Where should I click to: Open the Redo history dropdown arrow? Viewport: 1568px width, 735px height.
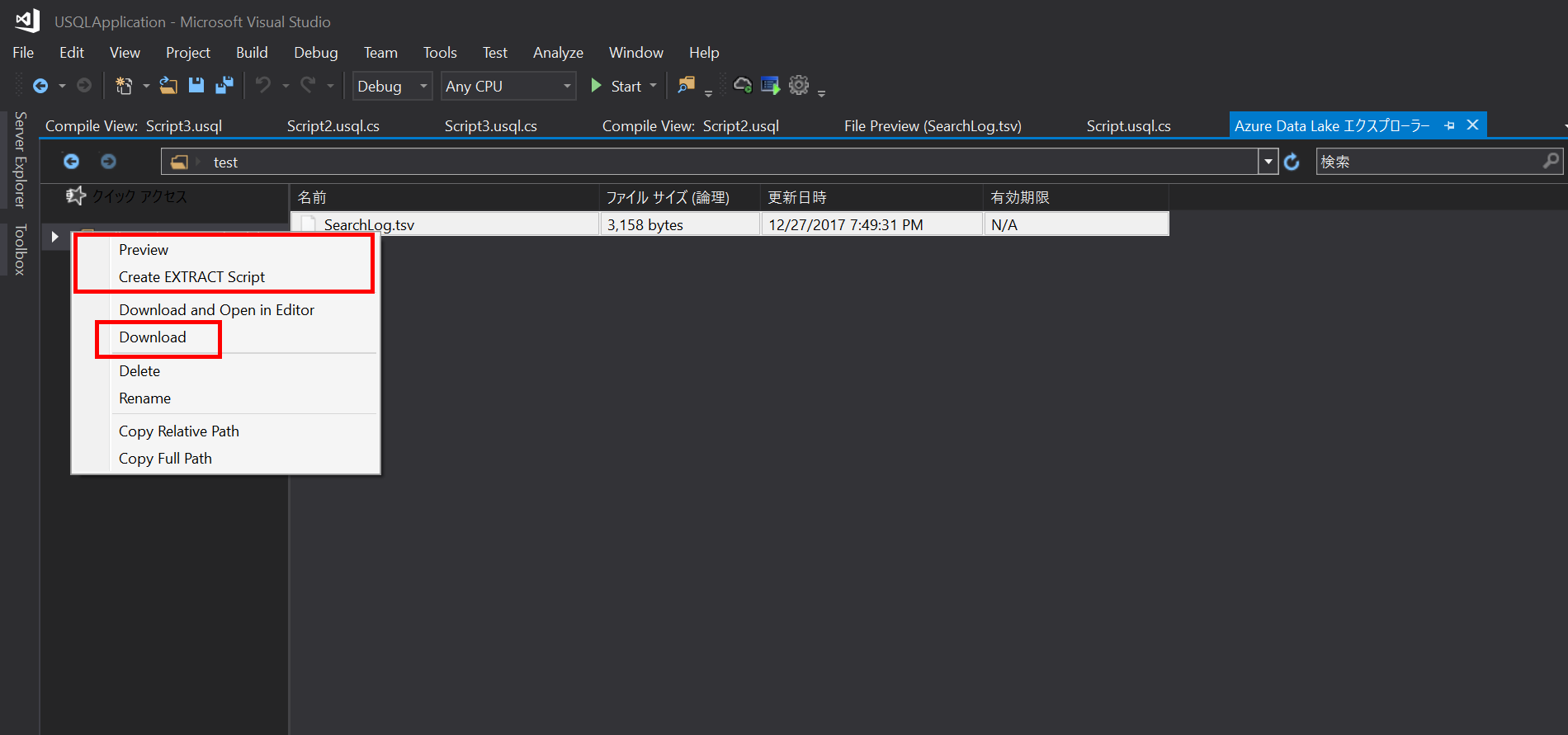pyautogui.click(x=330, y=86)
